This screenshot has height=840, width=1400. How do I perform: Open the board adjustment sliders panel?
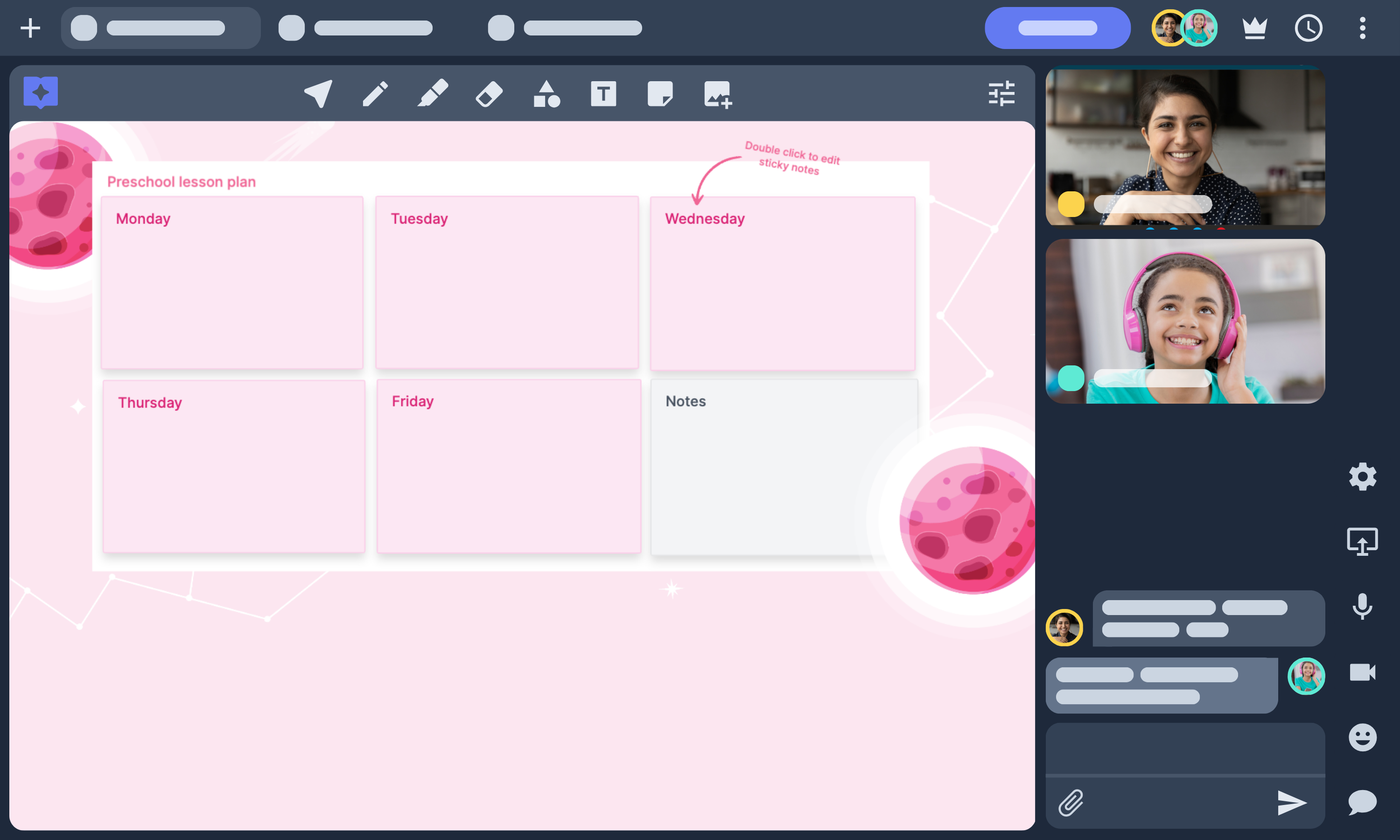[1002, 93]
